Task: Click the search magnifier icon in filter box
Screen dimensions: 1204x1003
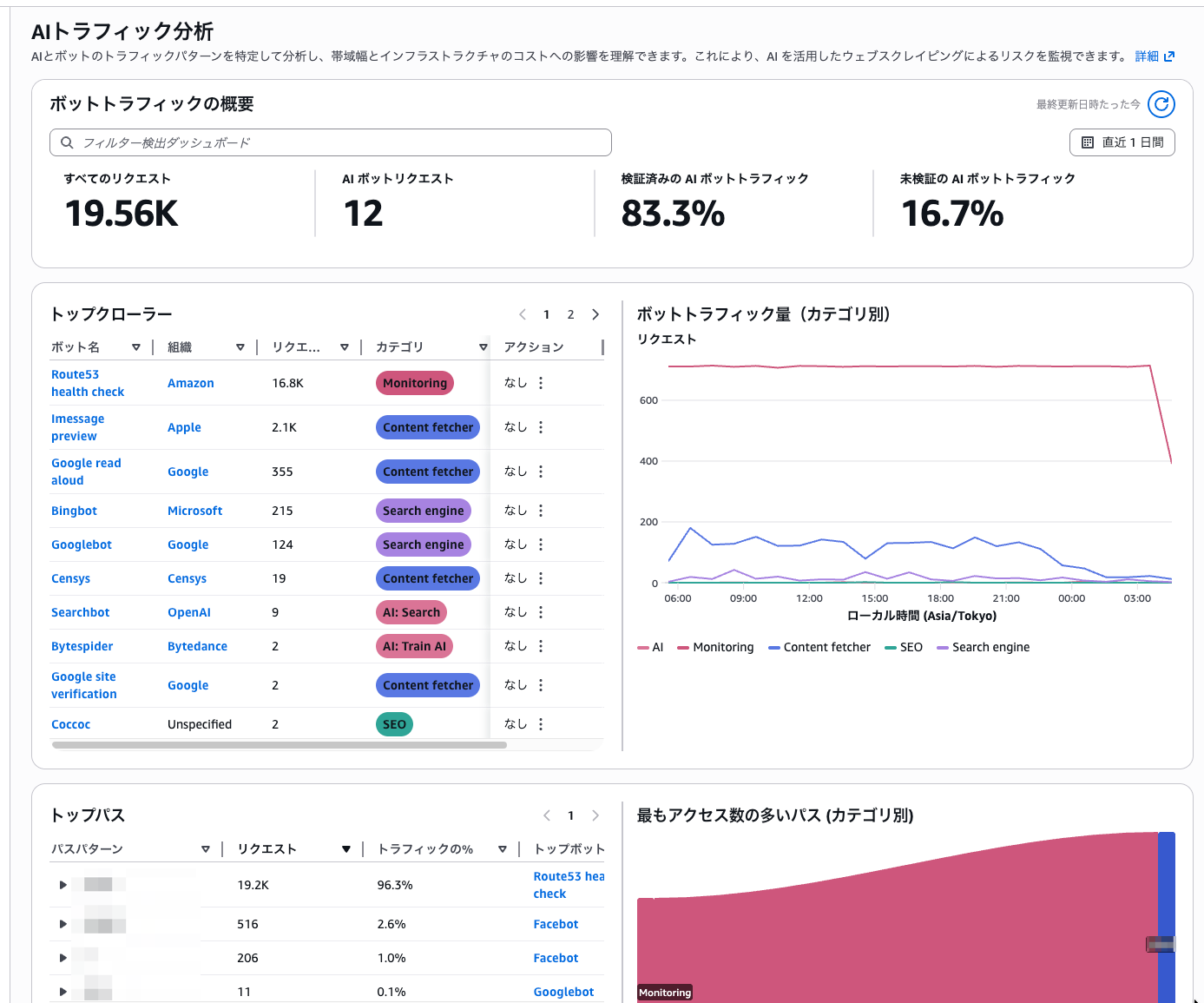Action: pyautogui.click(x=67, y=142)
